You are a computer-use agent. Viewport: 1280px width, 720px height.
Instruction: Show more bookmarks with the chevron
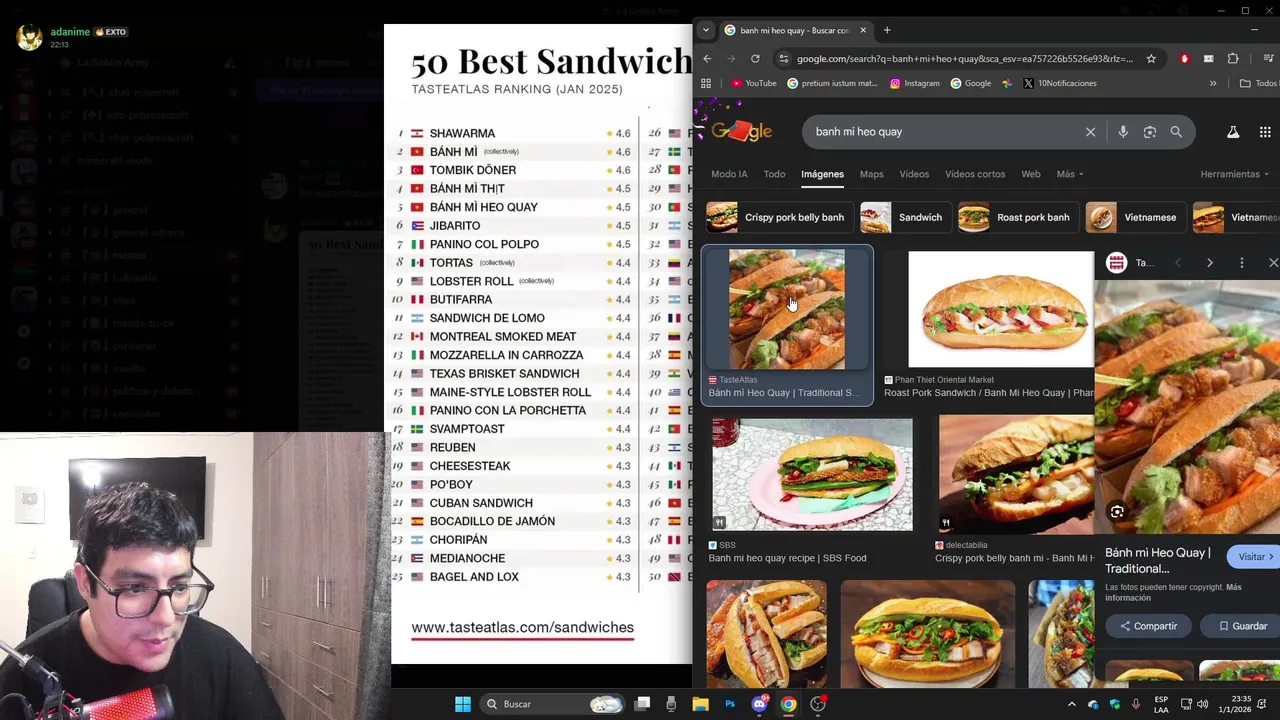pos(1213,83)
